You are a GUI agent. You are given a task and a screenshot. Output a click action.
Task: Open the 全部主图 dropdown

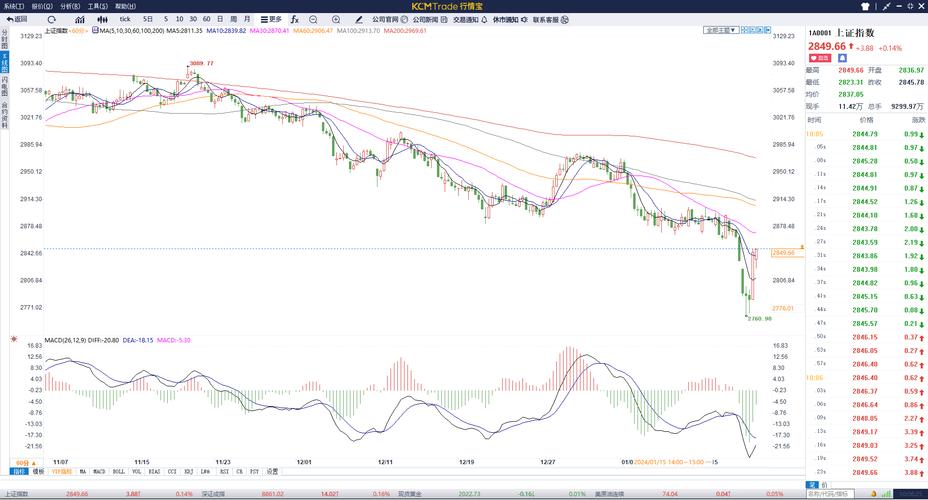point(721,30)
